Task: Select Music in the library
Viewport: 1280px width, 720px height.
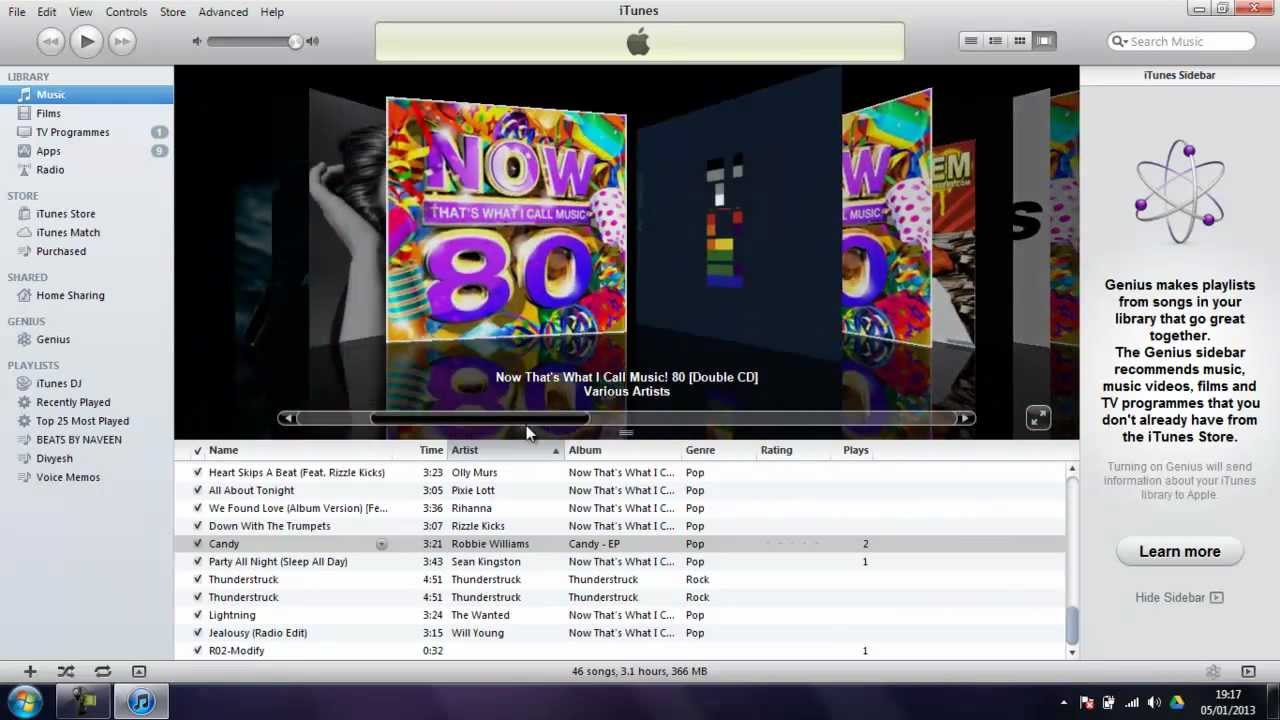Action: pos(86,95)
